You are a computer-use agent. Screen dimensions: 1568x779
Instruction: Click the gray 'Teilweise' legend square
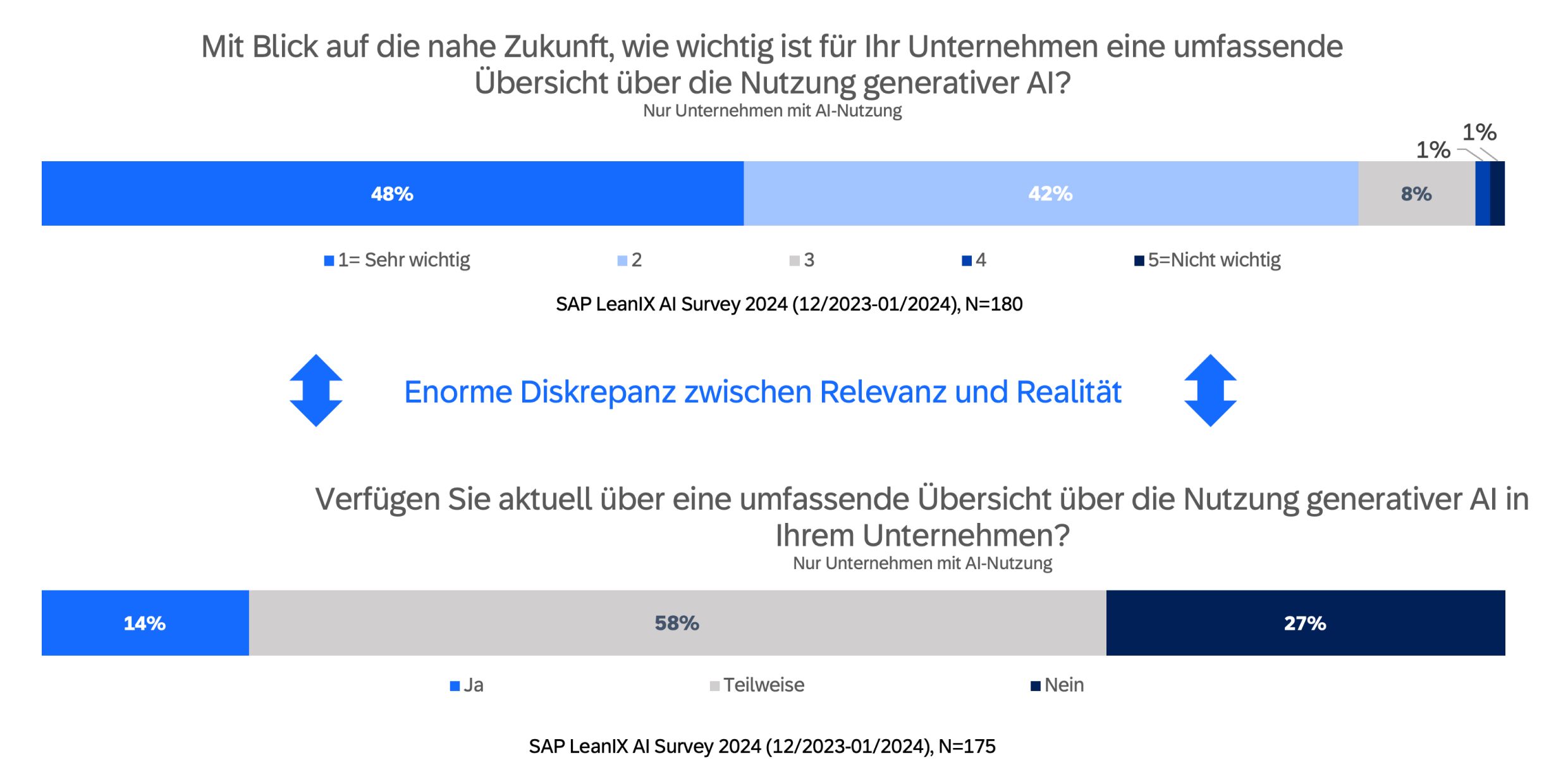click(x=714, y=686)
